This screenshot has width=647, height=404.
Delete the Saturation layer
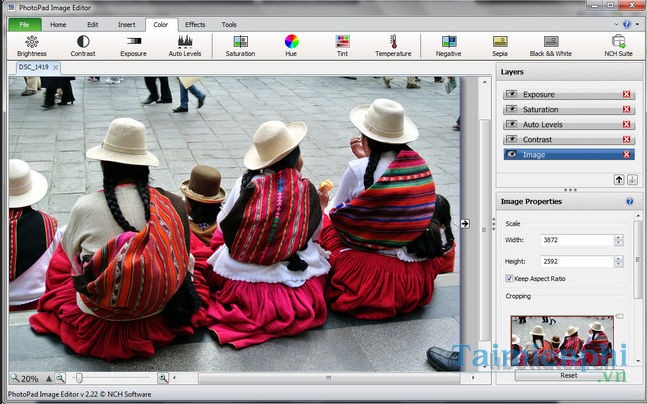(626, 109)
